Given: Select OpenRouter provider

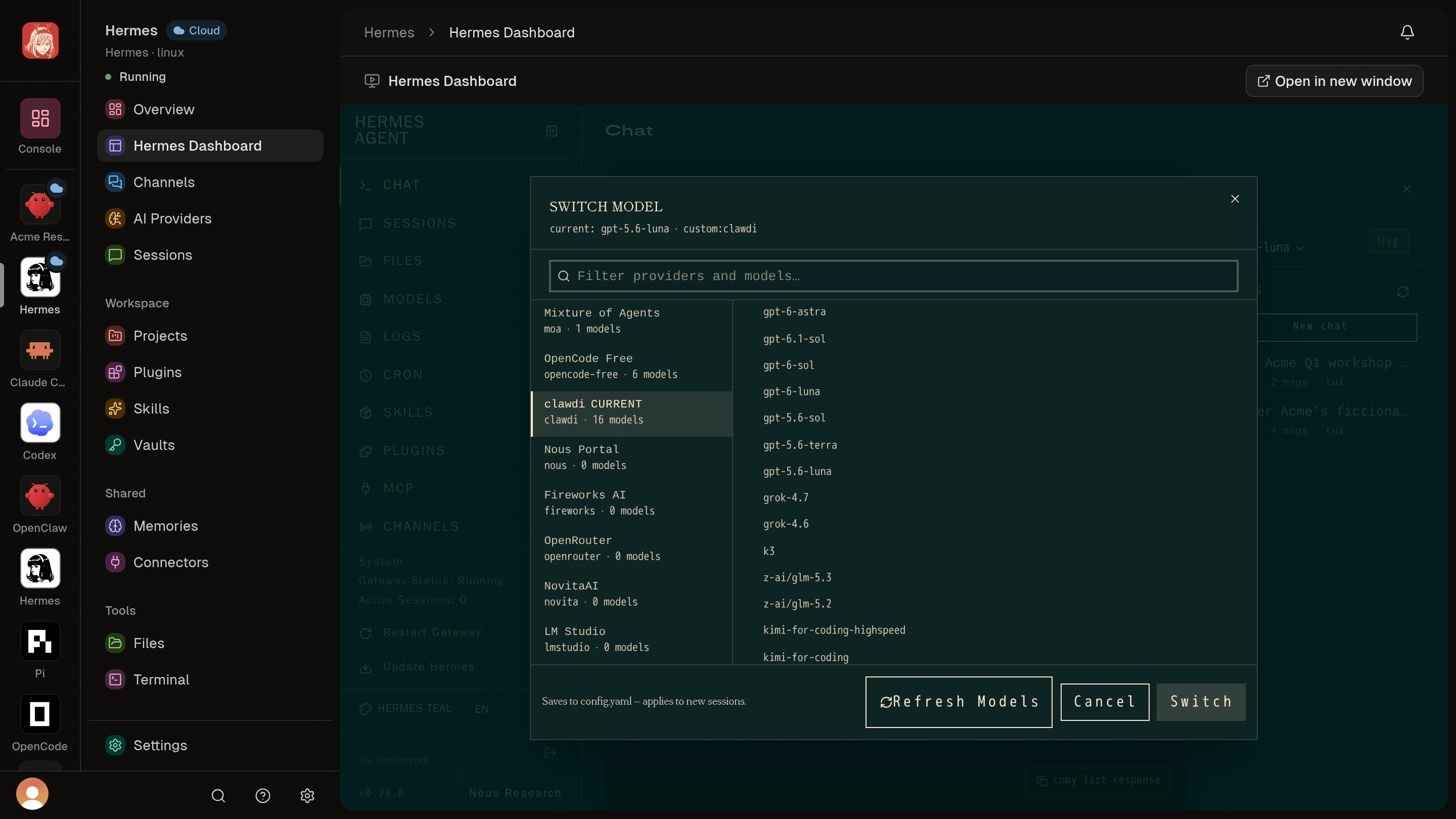Looking at the screenshot, I should tap(632, 548).
